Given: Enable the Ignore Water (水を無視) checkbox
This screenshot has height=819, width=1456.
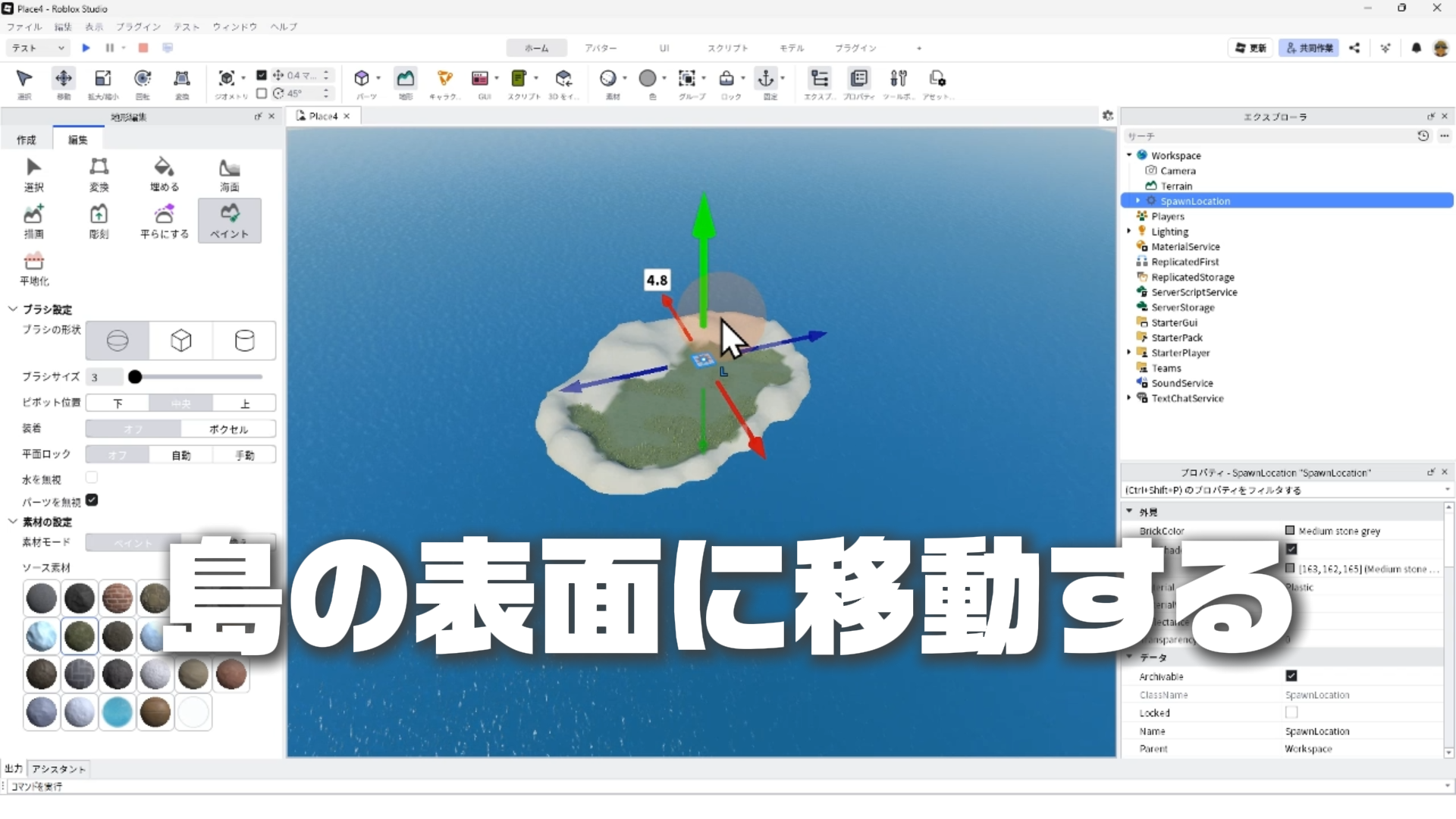Looking at the screenshot, I should tap(92, 478).
